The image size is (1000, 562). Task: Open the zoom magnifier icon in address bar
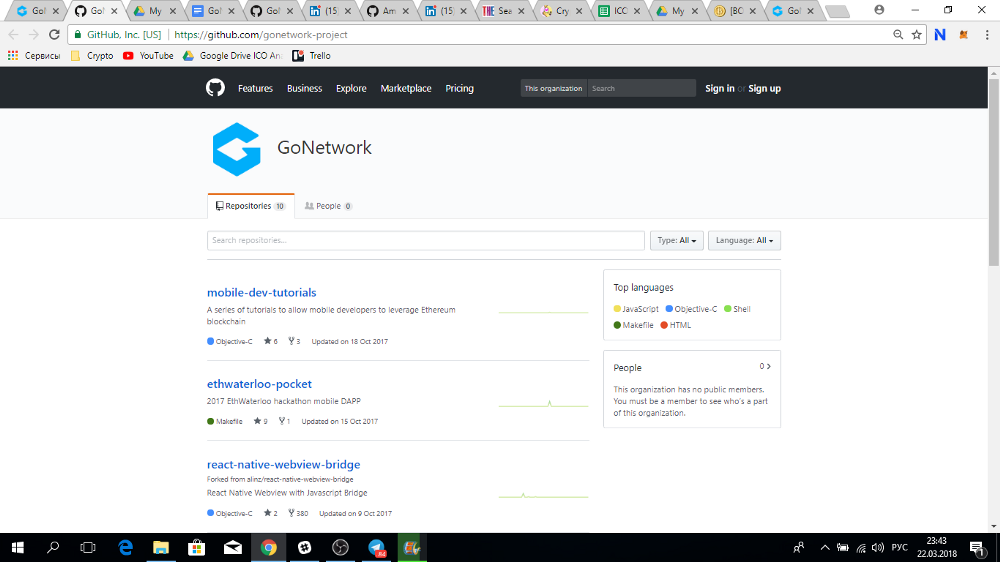tap(898, 34)
